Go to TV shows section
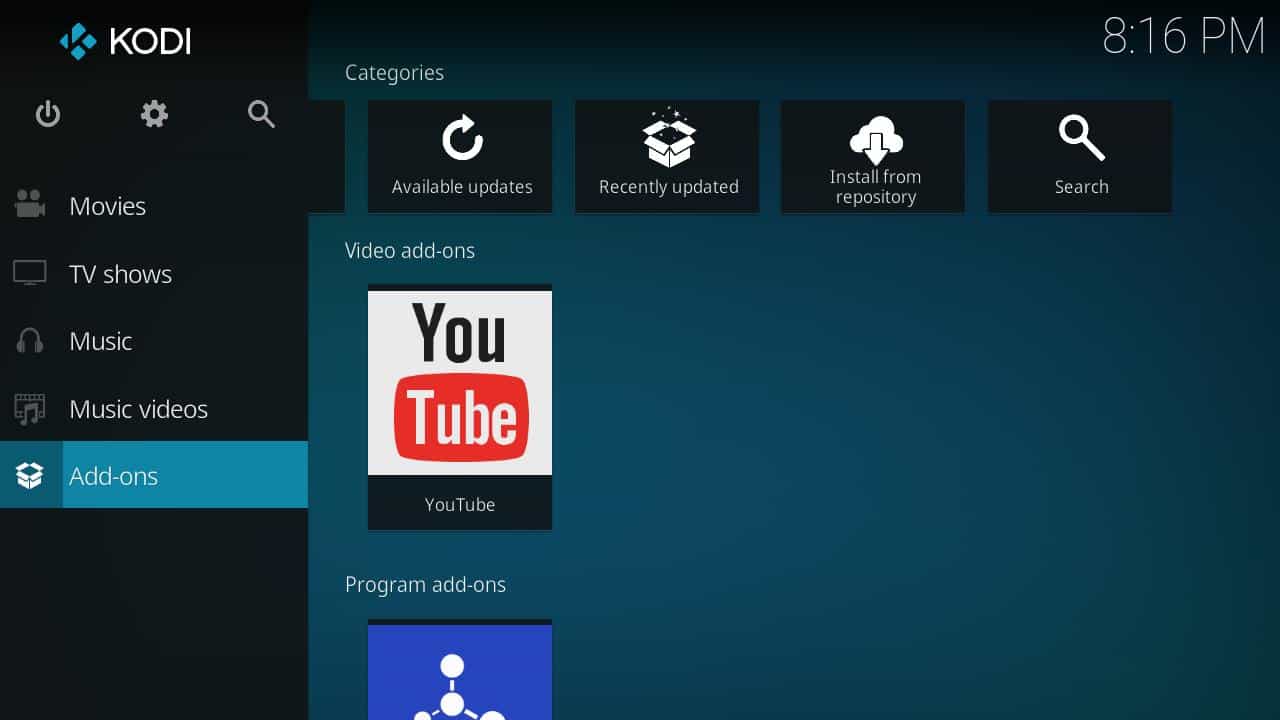The image size is (1280, 720). [x=154, y=274]
